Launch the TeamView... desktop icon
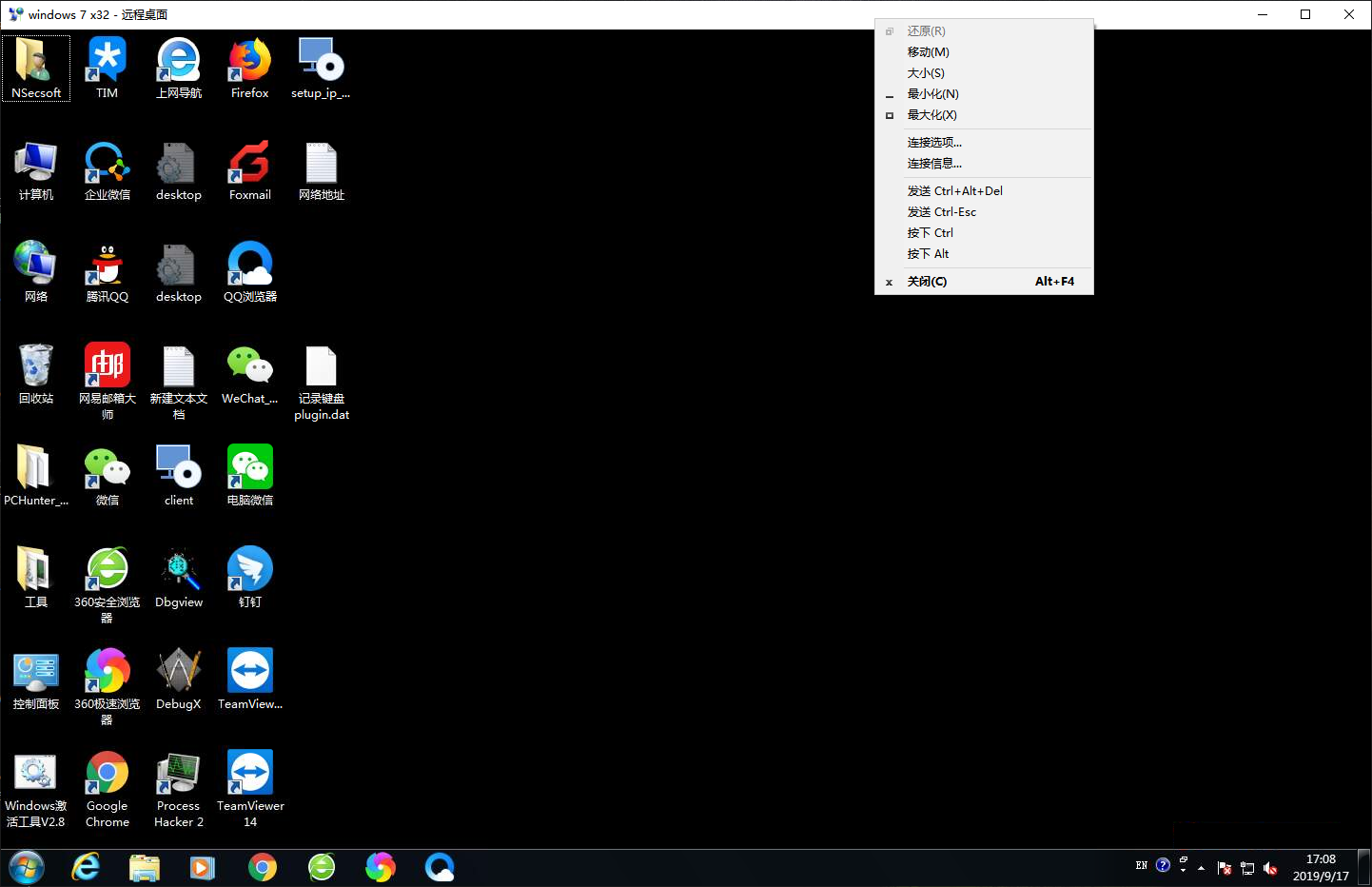 (250, 680)
